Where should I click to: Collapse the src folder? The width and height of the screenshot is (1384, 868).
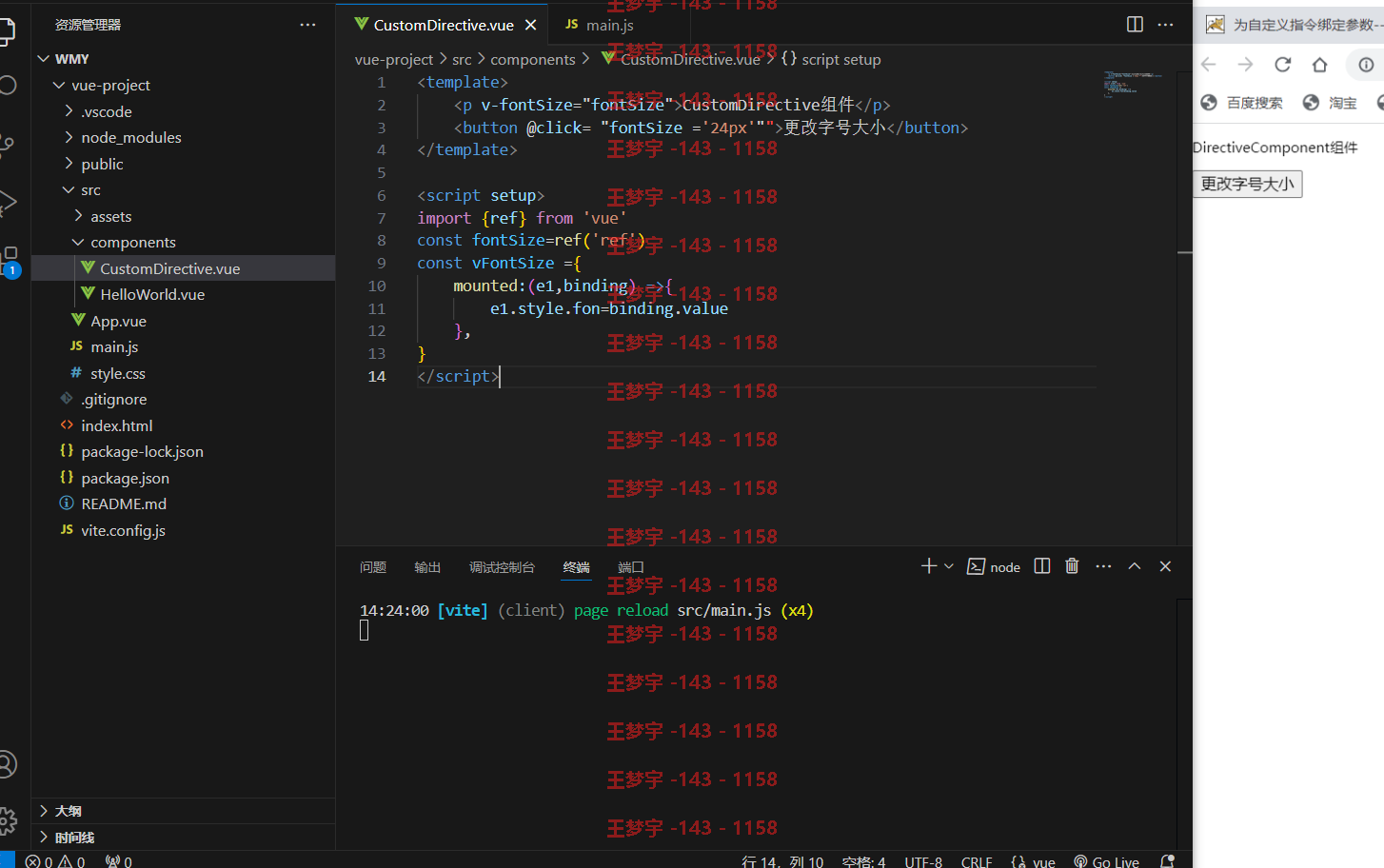tap(184, 189)
